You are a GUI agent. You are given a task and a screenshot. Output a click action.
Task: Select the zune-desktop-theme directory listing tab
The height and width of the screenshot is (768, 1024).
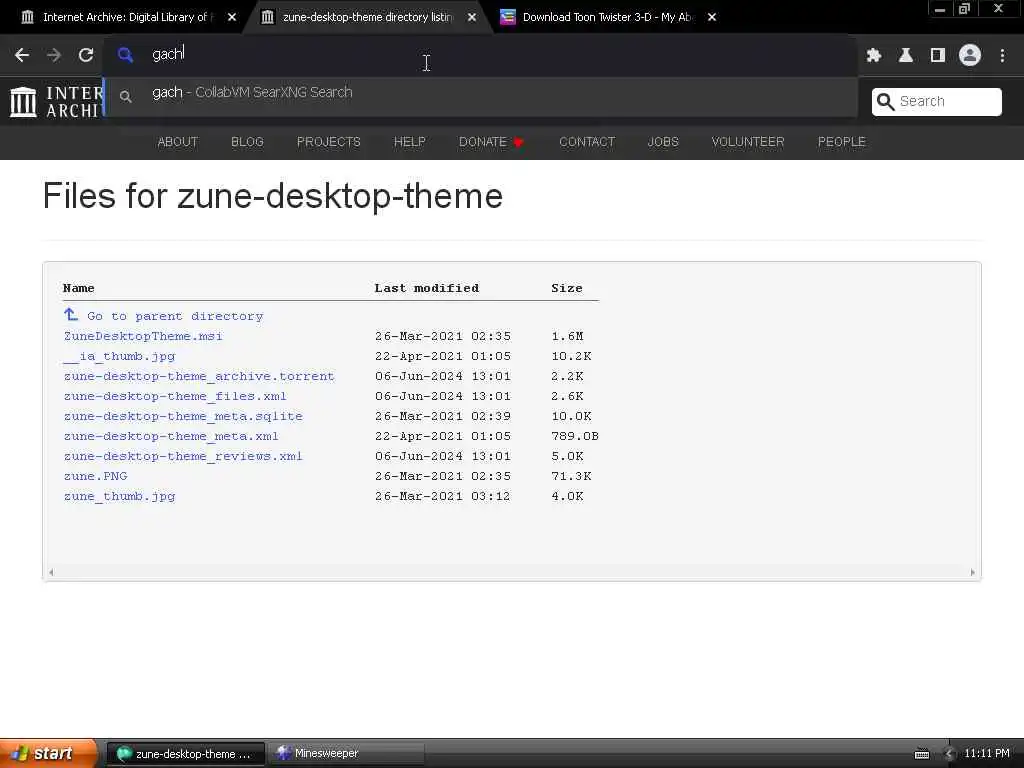(x=366, y=17)
